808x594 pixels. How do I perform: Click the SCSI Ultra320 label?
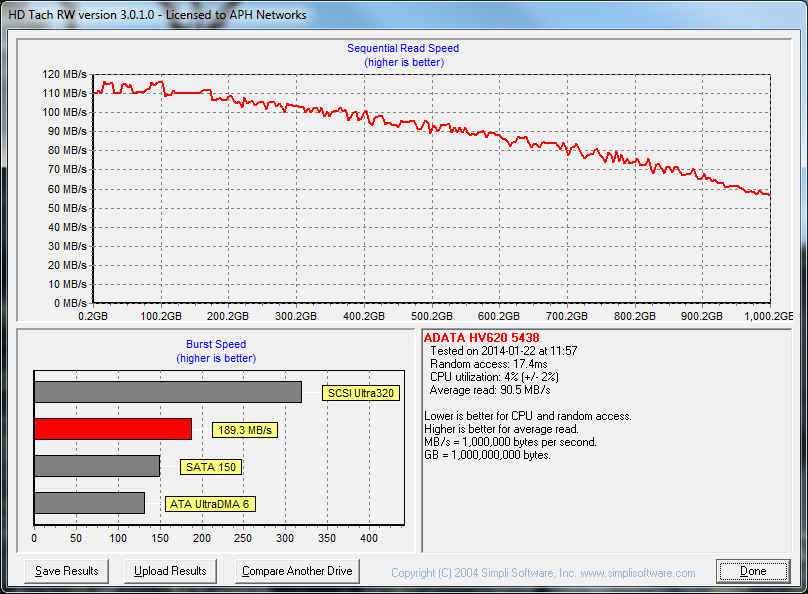pyautogui.click(x=360, y=393)
